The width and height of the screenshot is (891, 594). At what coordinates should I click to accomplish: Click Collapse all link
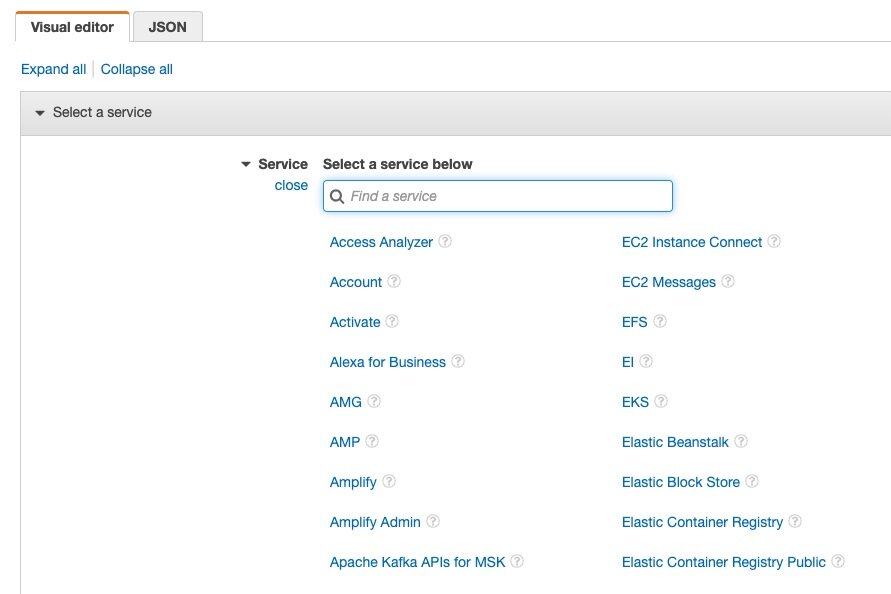click(136, 69)
